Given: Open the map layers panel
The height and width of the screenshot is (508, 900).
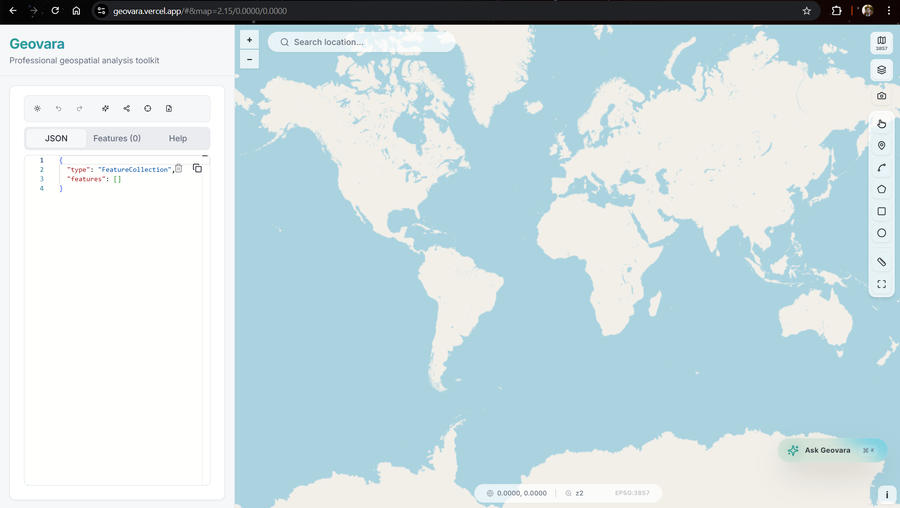Looking at the screenshot, I should 882,70.
